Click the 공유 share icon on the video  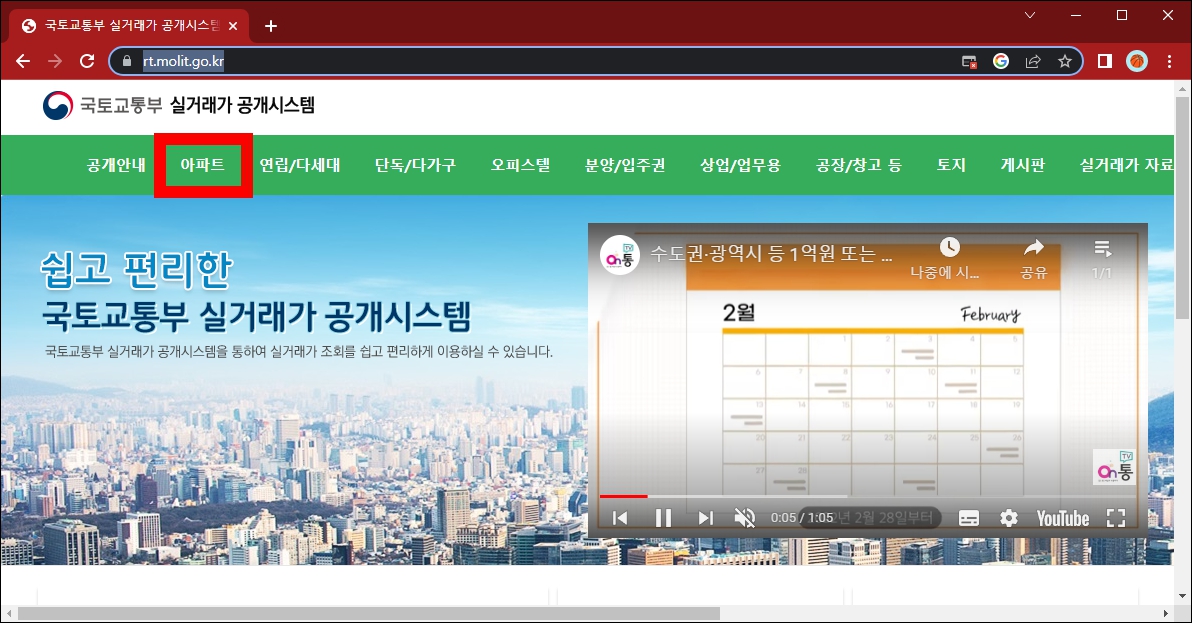(1034, 248)
